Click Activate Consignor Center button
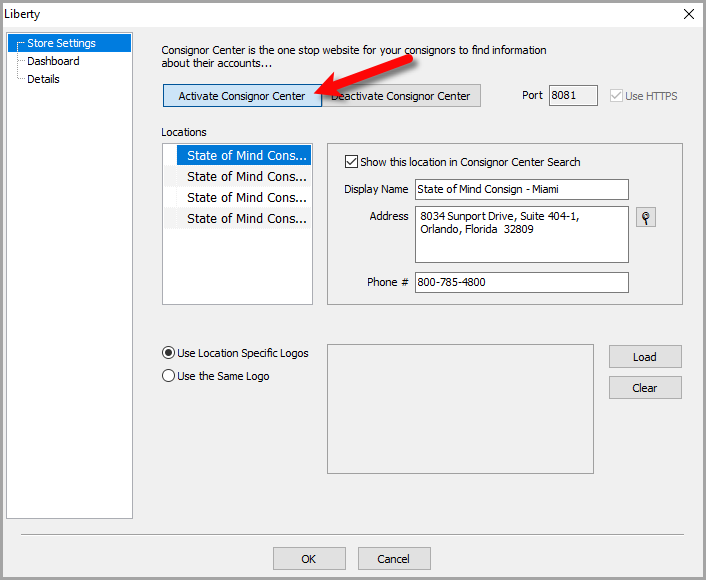 (242, 96)
